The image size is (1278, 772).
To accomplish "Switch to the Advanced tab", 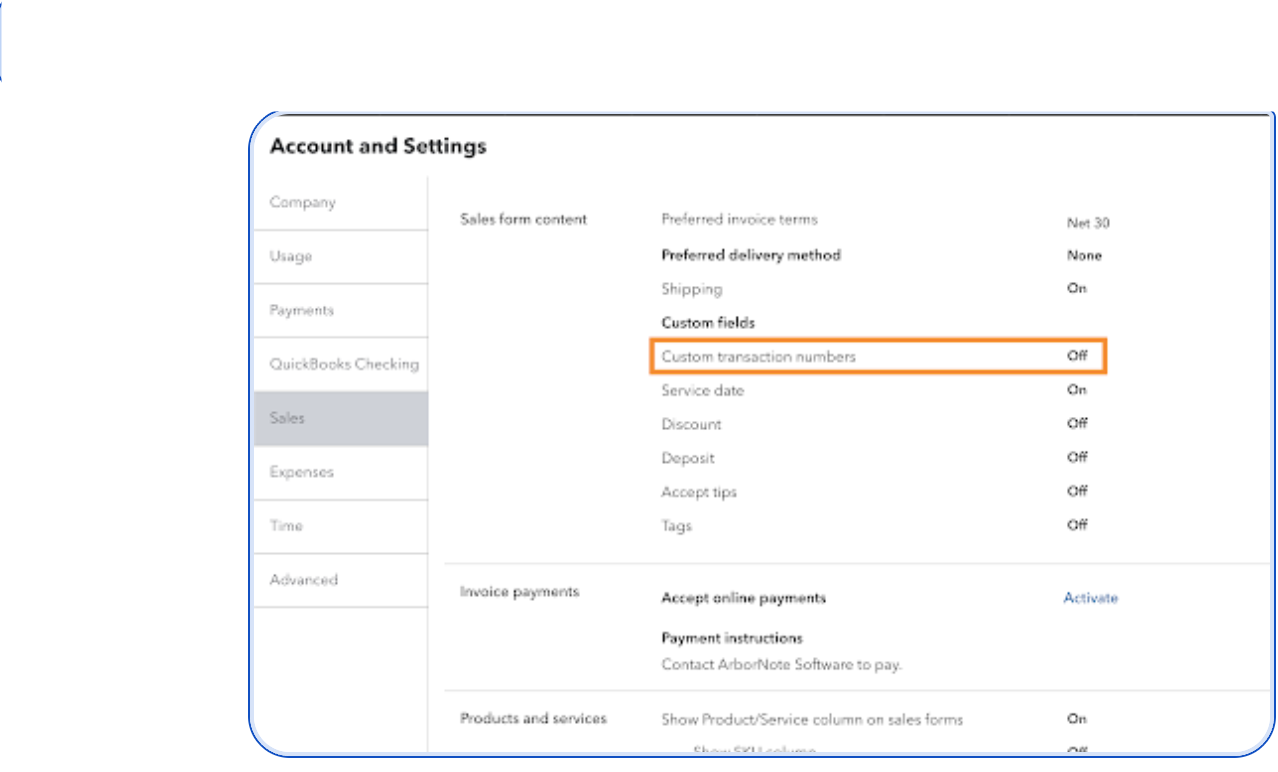I will pos(303,580).
